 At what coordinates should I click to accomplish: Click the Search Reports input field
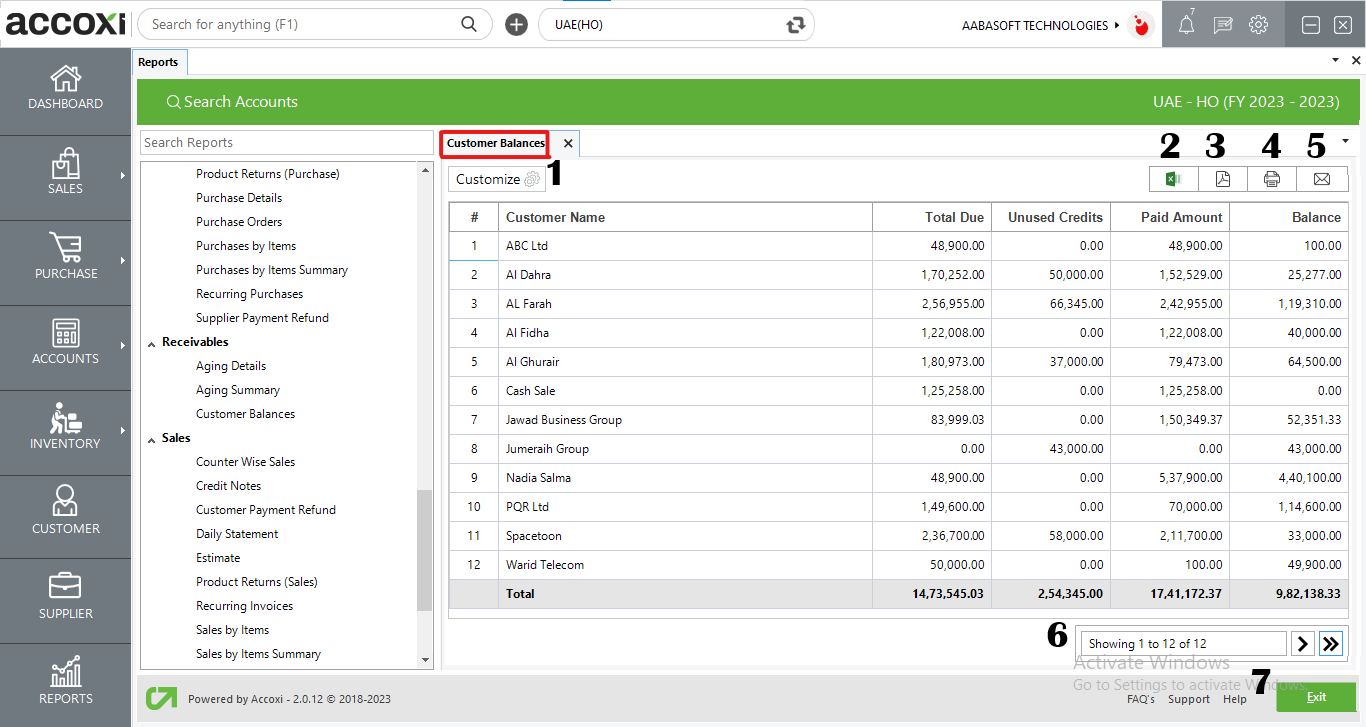286,142
